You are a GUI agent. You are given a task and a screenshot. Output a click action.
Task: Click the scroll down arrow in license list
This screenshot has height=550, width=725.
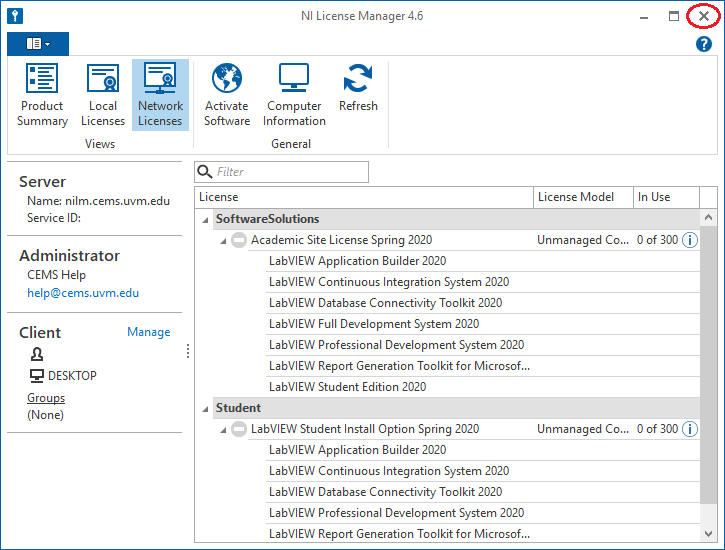pos(708,534)
